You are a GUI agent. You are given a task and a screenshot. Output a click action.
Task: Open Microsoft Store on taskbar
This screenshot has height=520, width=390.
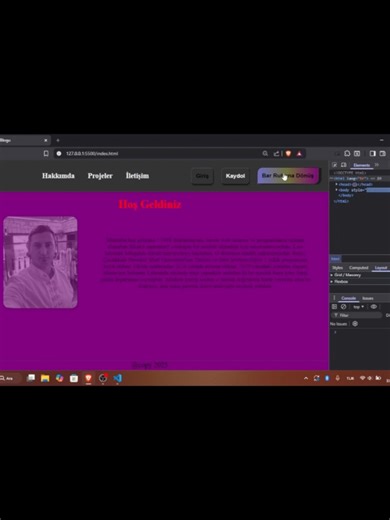(74, 378)
